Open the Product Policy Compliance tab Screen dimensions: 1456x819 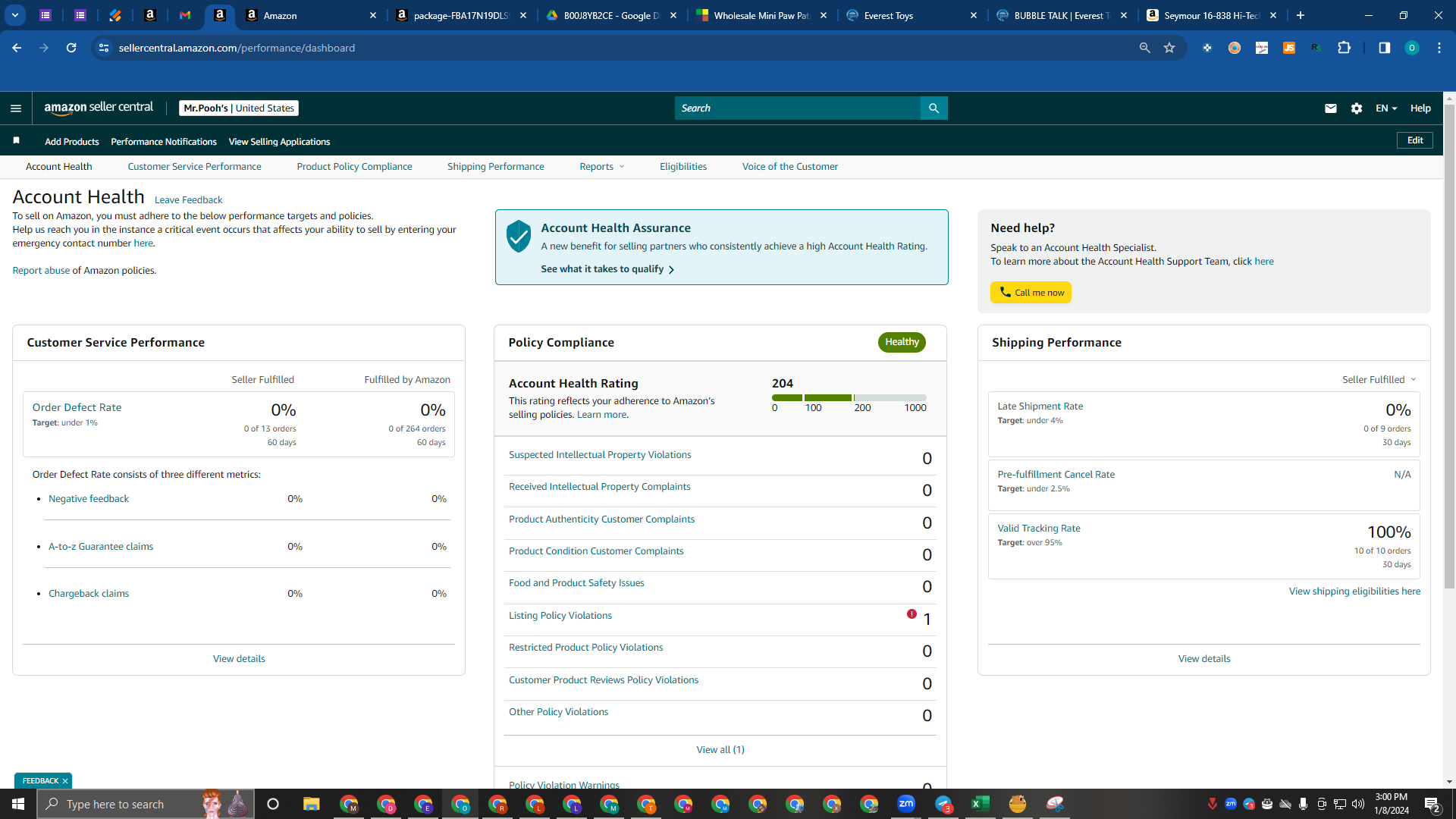[x=354, y=167]
